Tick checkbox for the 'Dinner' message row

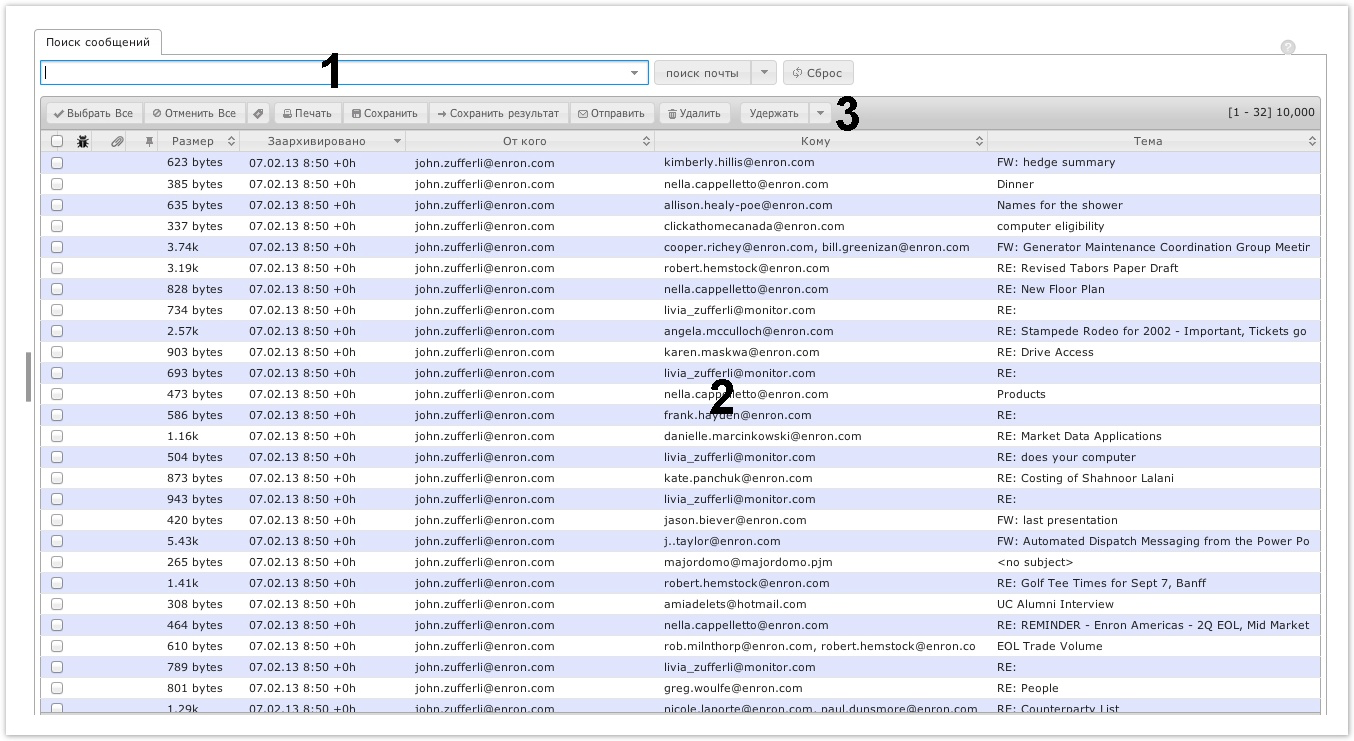[57, 184]
